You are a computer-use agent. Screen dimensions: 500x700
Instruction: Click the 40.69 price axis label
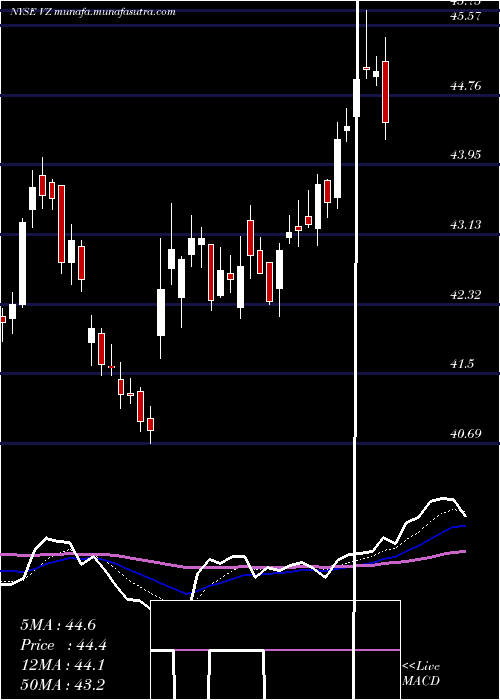[x=466, y=433]
